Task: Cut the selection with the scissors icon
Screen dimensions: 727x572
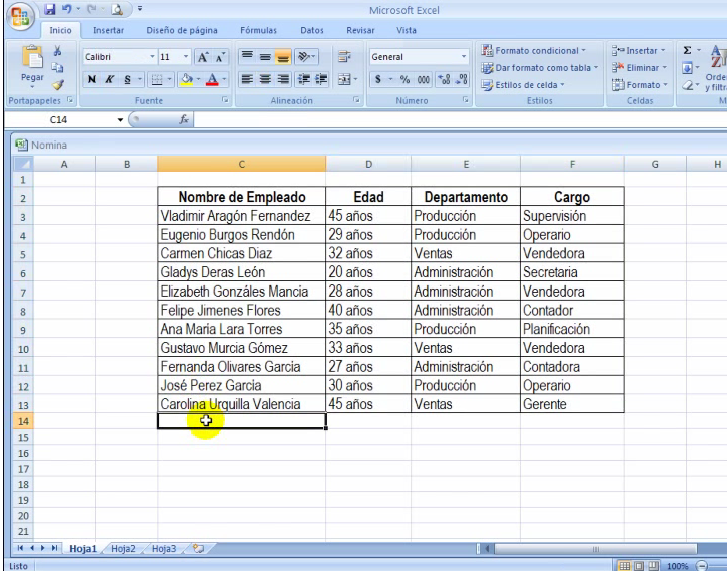Action: 57,51
